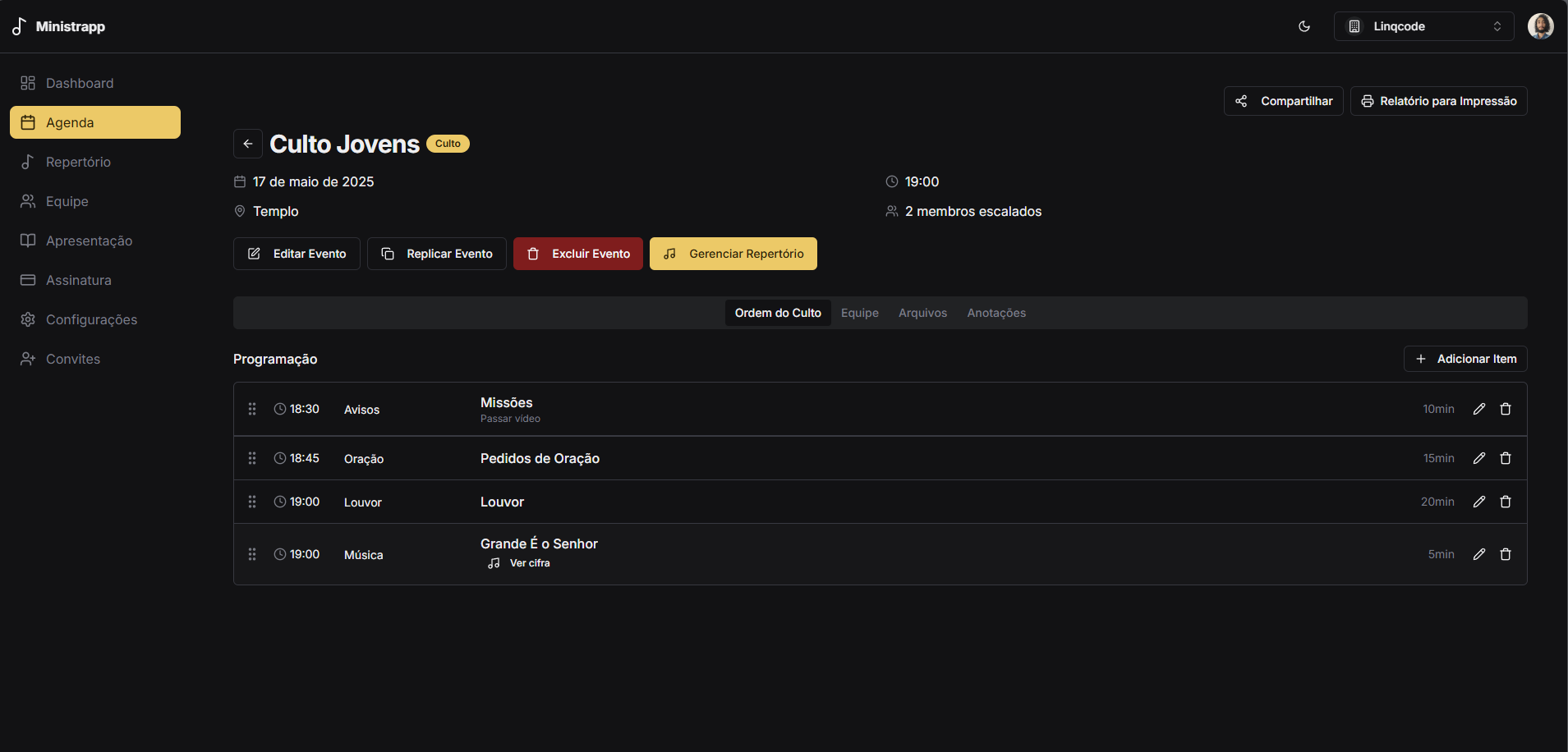The image size is (1568, 752).
Task: Open Repertório in the sidebar
Action: [x=78, y=162]
